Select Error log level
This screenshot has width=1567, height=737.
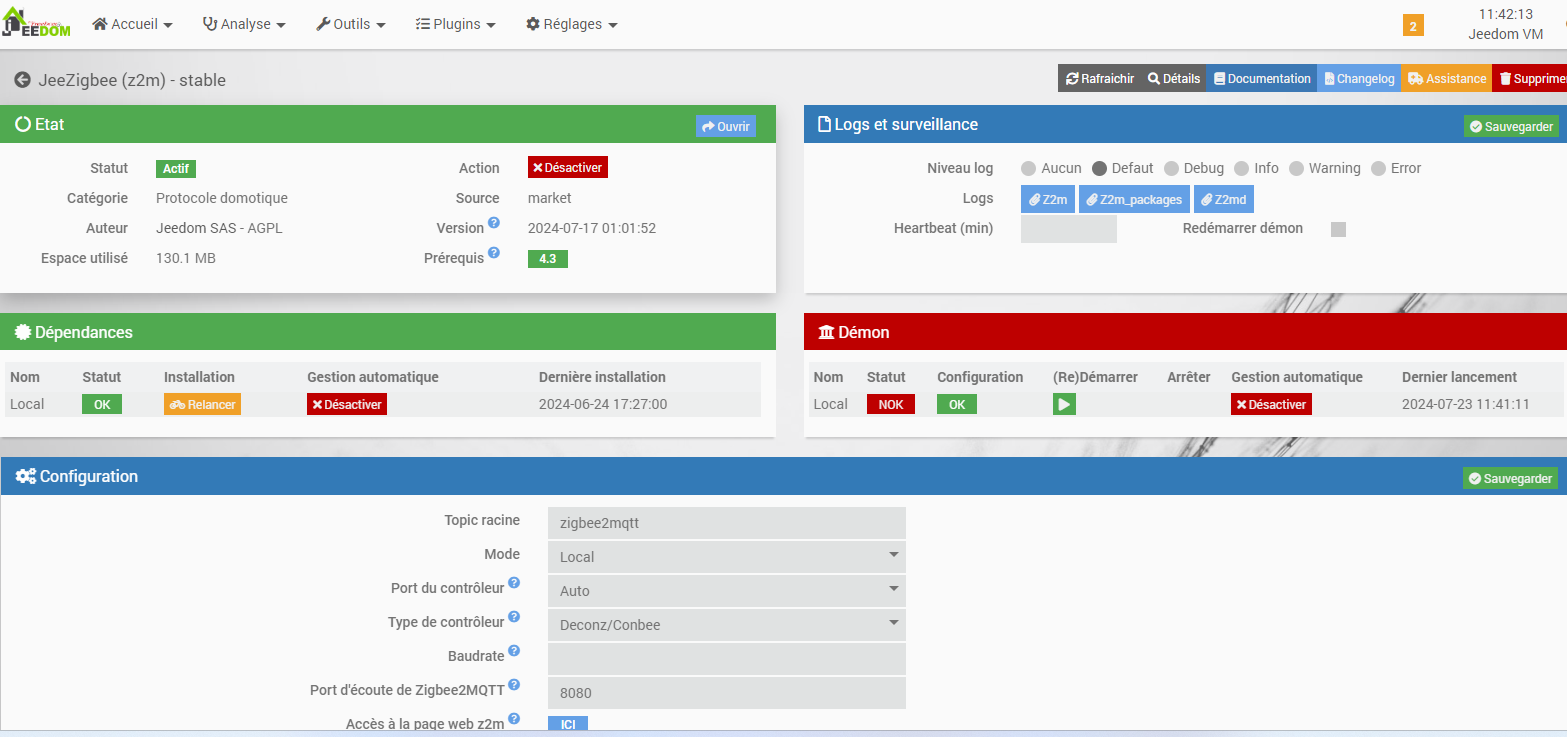pos(1378,168)
